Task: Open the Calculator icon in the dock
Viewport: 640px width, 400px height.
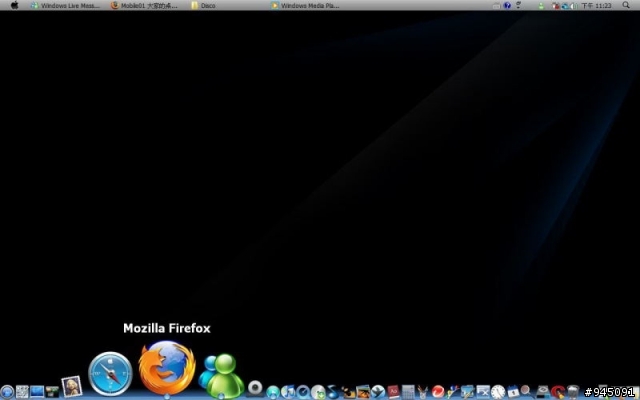Action: [408, 392]
